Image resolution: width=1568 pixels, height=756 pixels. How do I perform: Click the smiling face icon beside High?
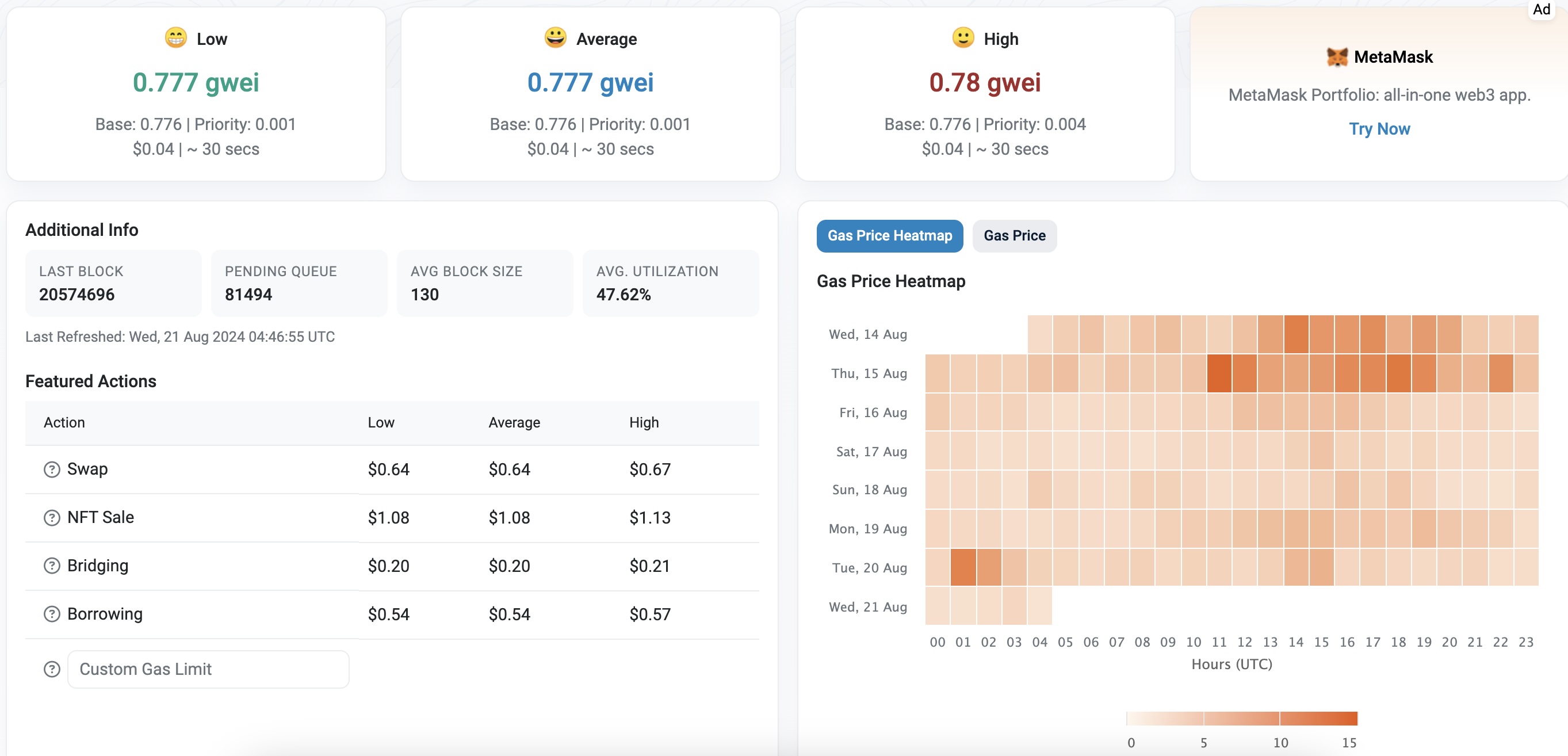(x=963, y=38)
